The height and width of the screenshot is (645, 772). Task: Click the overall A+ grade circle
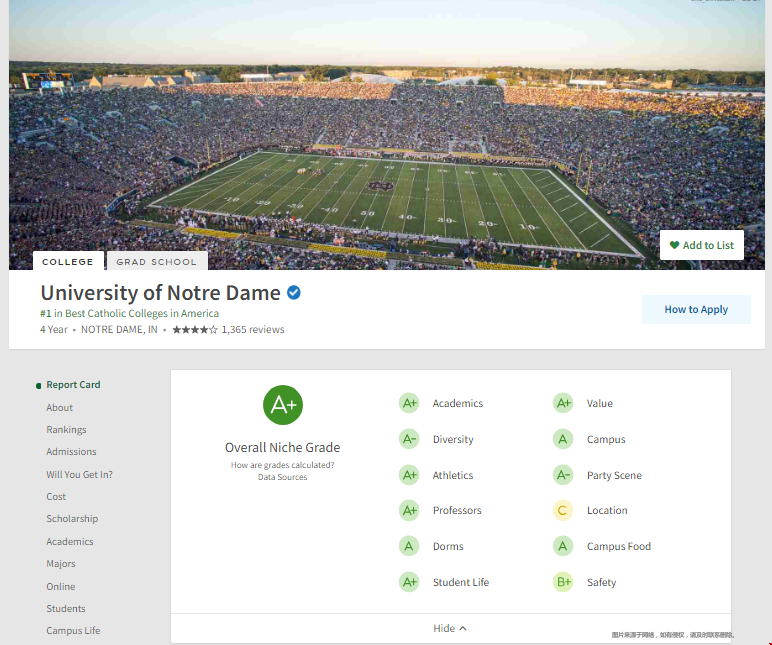[283, 405]
